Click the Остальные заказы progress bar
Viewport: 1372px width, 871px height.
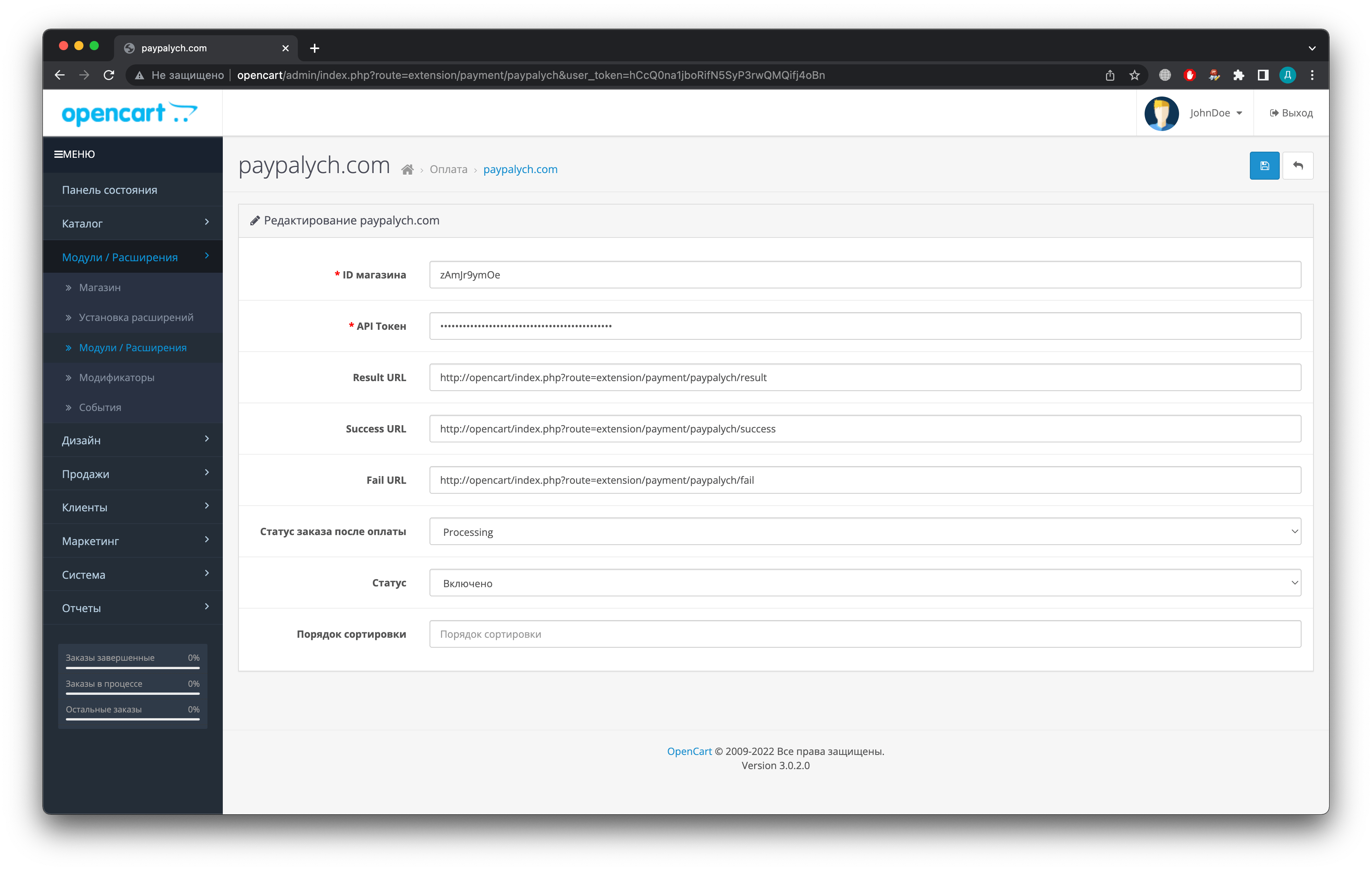click(x=132, y=719)
